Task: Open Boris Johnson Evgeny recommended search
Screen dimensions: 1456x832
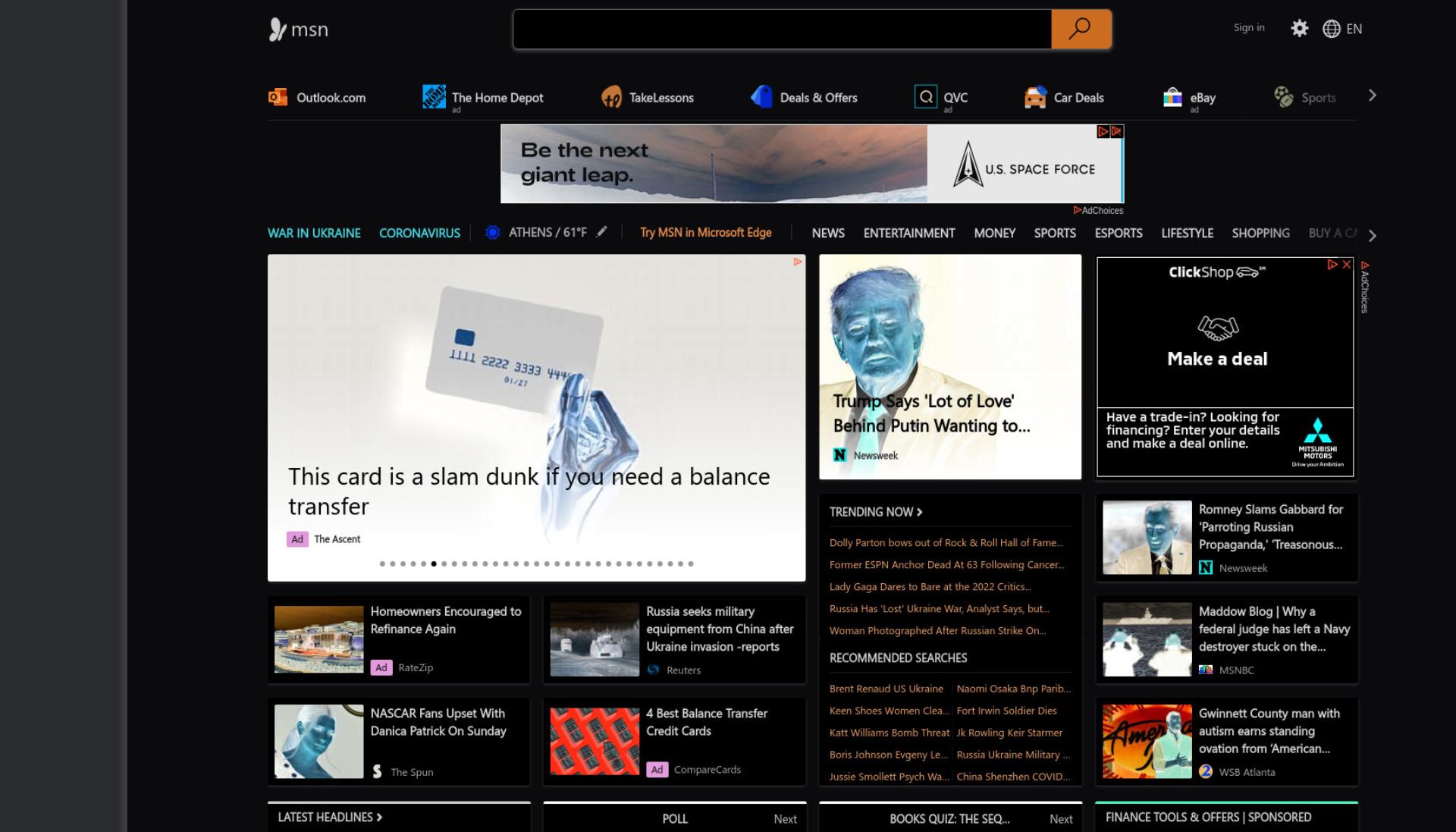Action: [x=889, y=755]
